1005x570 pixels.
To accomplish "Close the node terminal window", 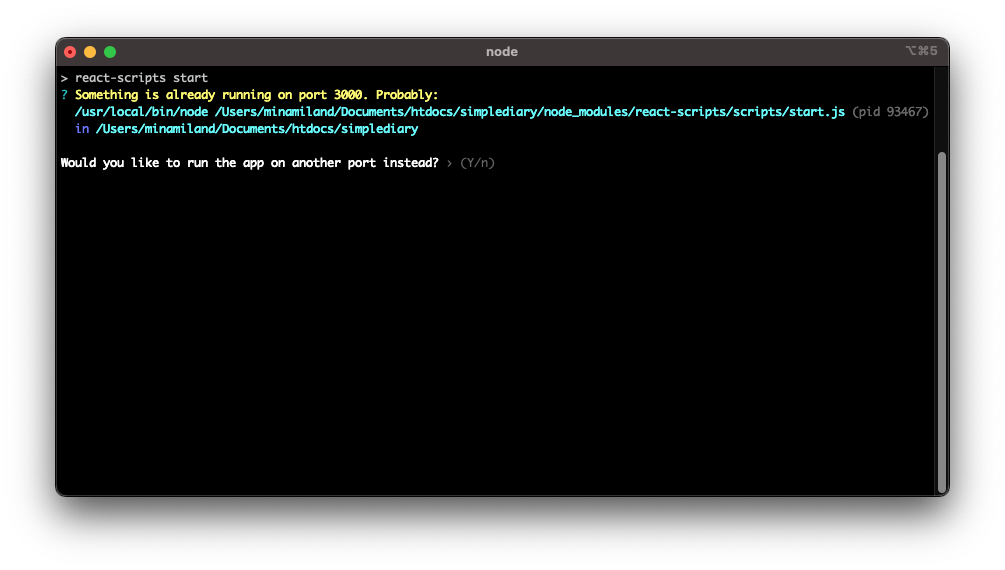I will pyautogui.click(x=71, y=52).
